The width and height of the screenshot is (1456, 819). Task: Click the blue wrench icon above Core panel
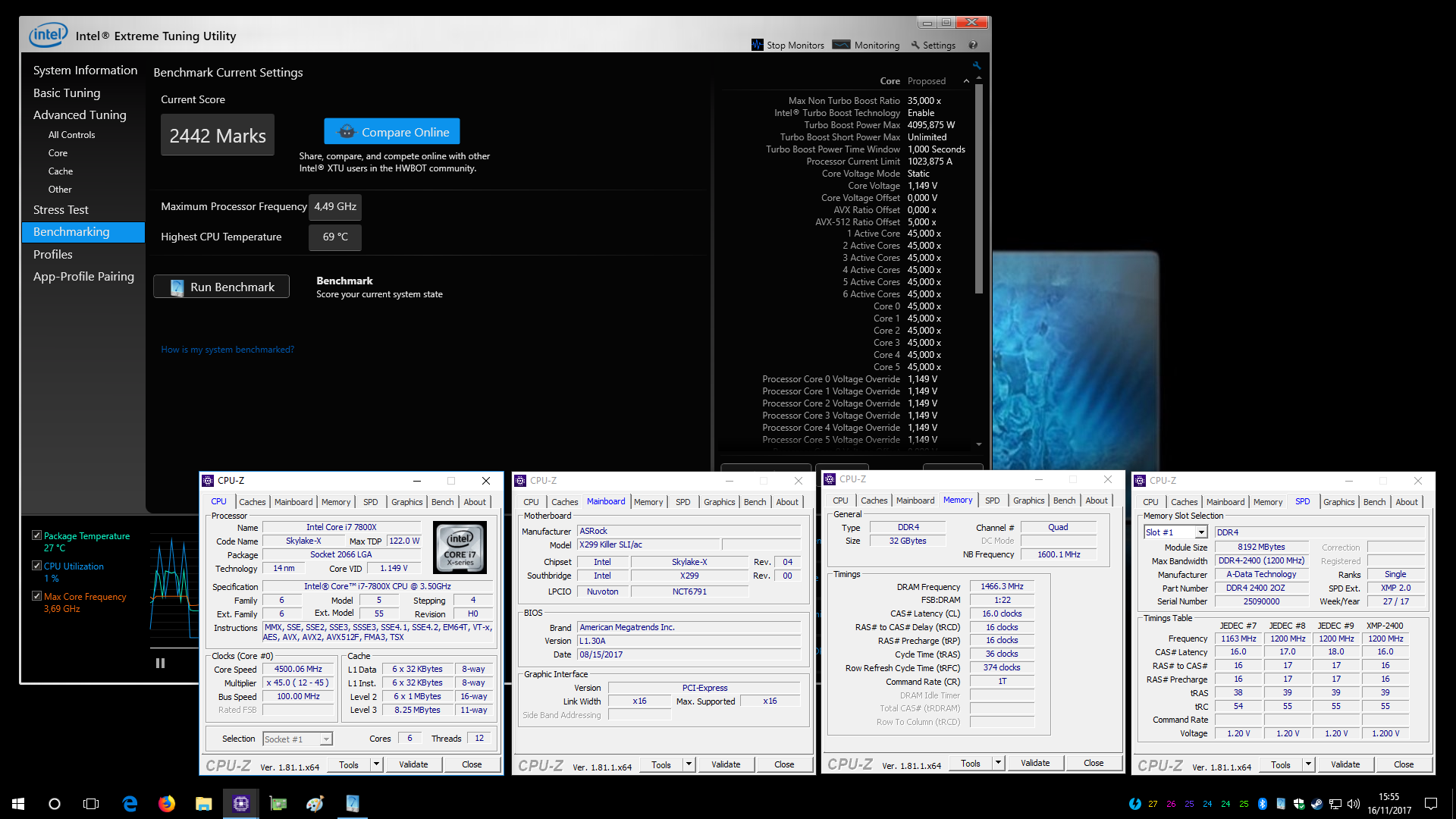(x=977, y=66)
